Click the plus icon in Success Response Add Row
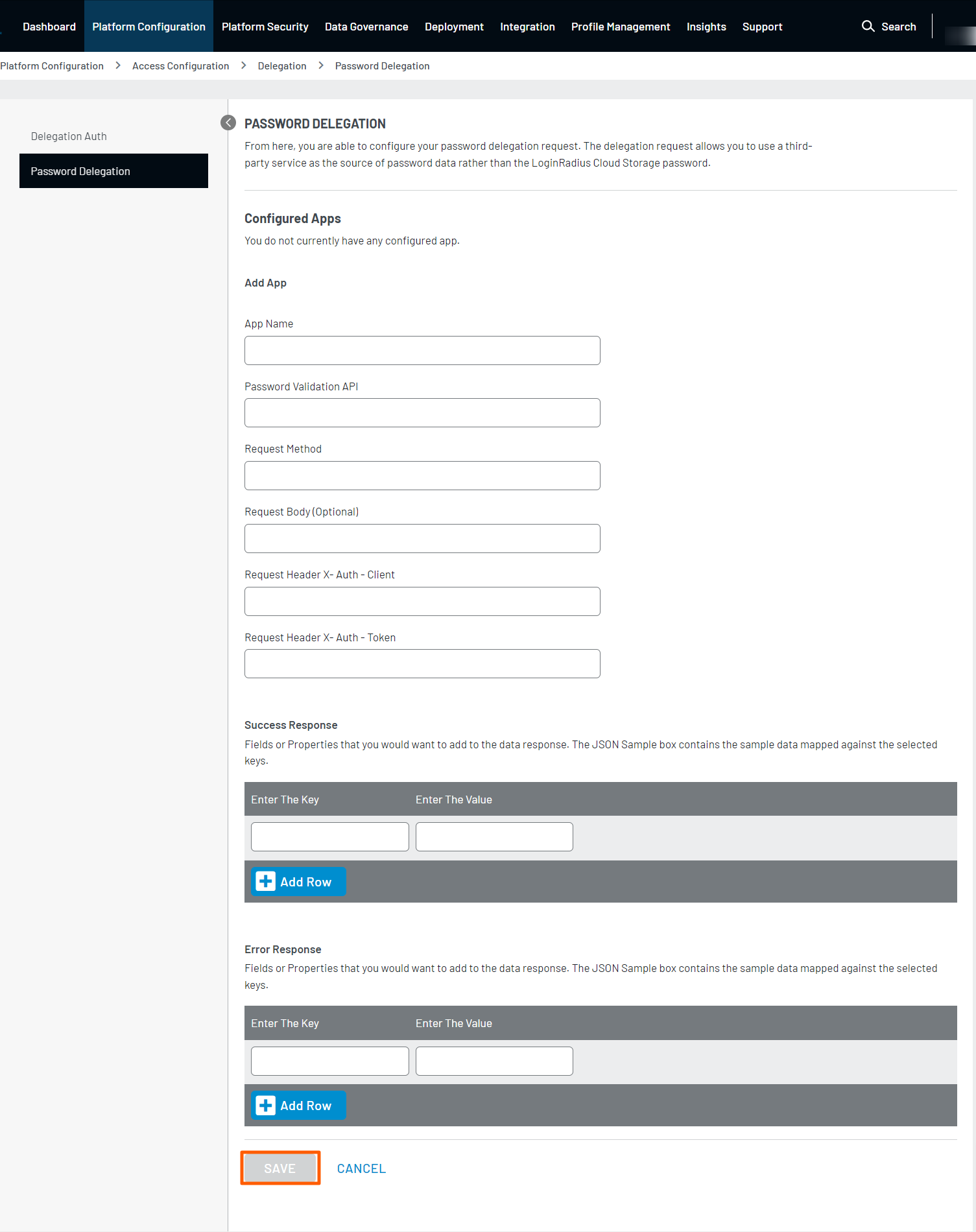The image size is (976, 1232). coord(265,881)
